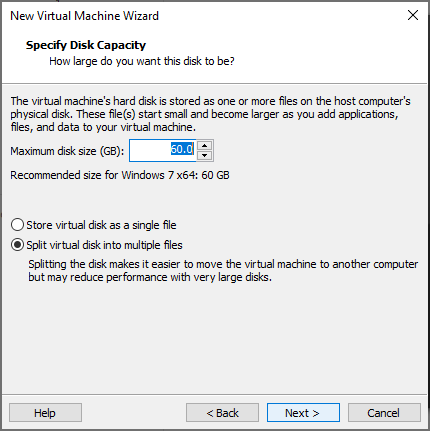This screenshot has width=430, height=431.
Task: Click the "multiple files" option label text
Action: 104,245
